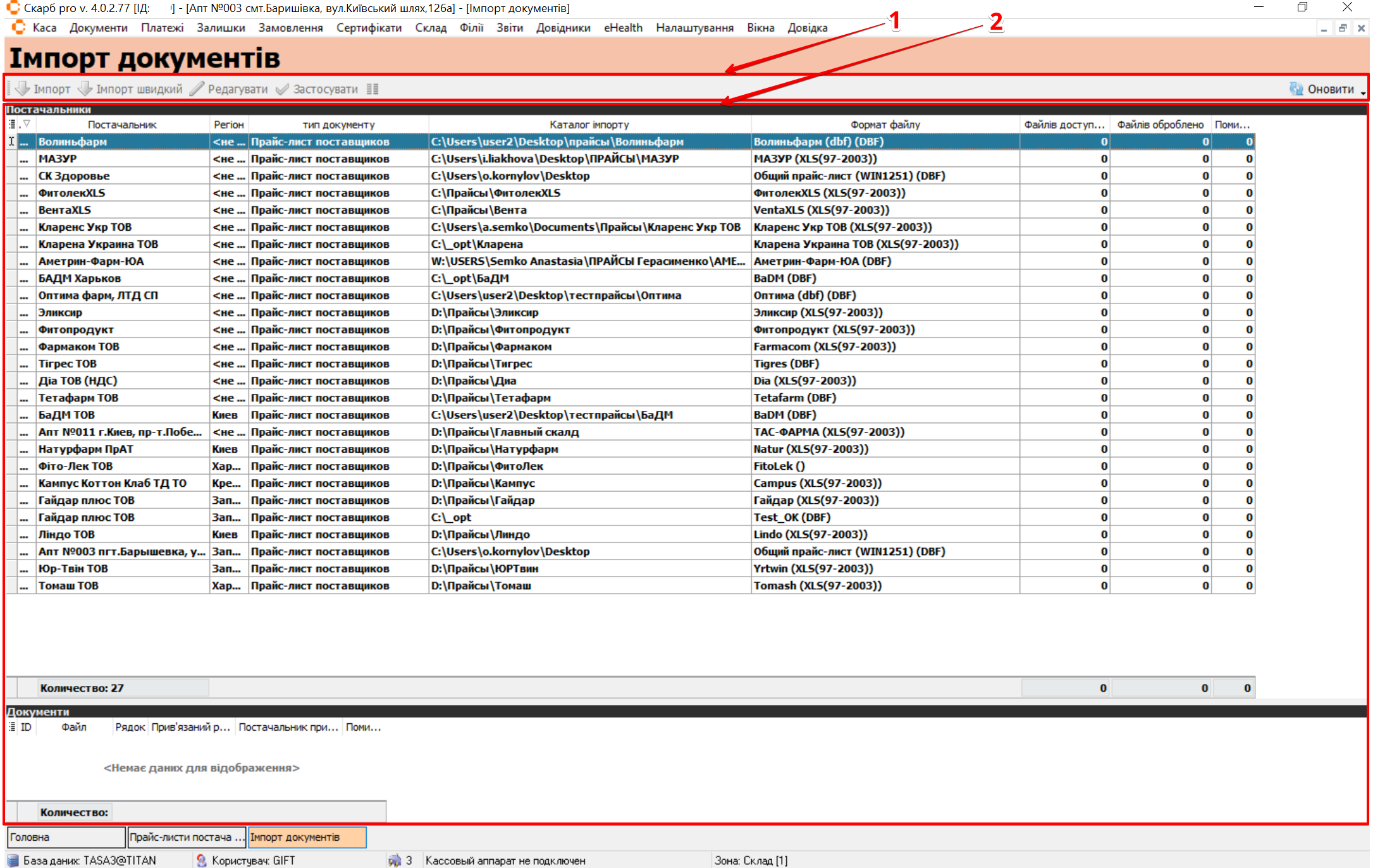Expand the toolbar overflow arrow near Оновити

[x=1363, y=92]
